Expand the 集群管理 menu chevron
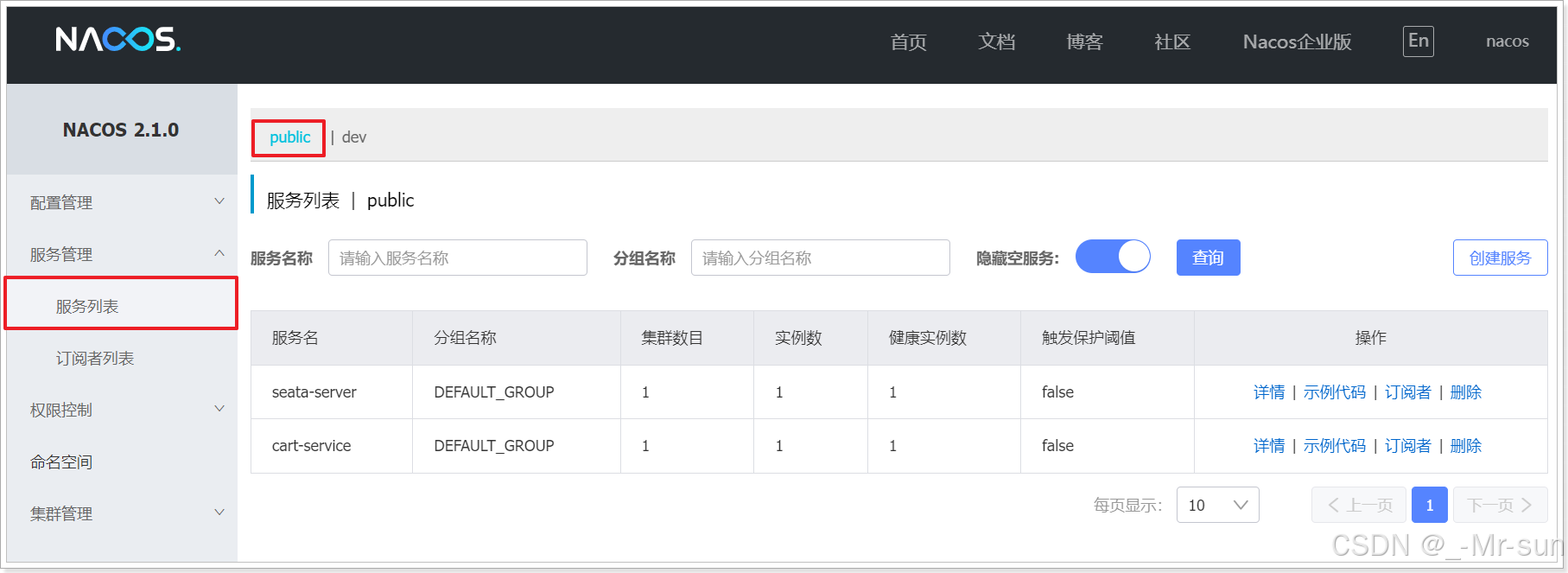 [219, 513]
